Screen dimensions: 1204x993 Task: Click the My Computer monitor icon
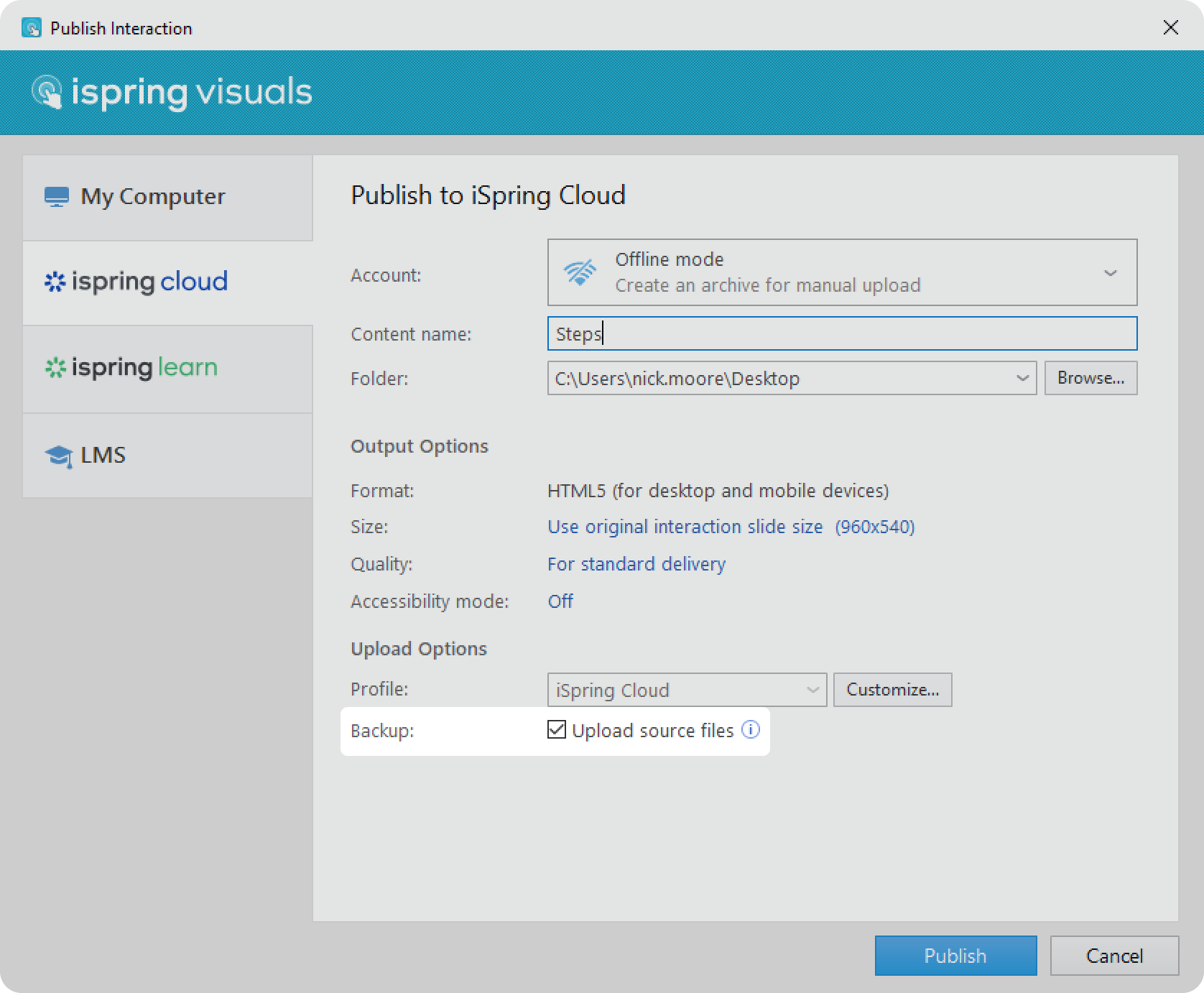[57, 197]
